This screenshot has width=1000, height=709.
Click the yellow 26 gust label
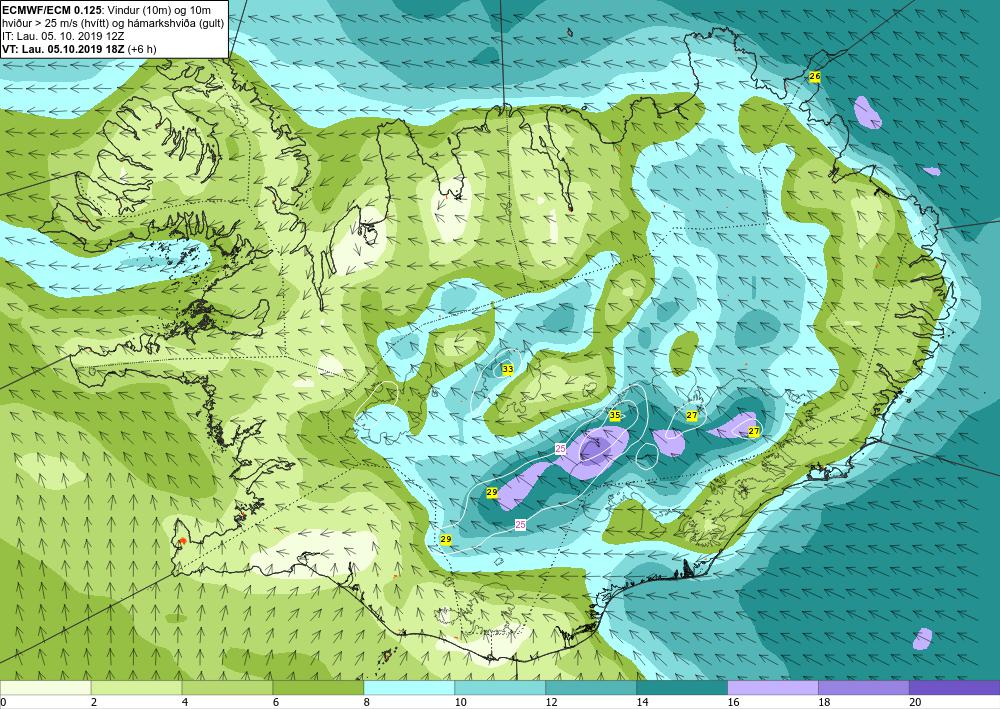point(814,77)
